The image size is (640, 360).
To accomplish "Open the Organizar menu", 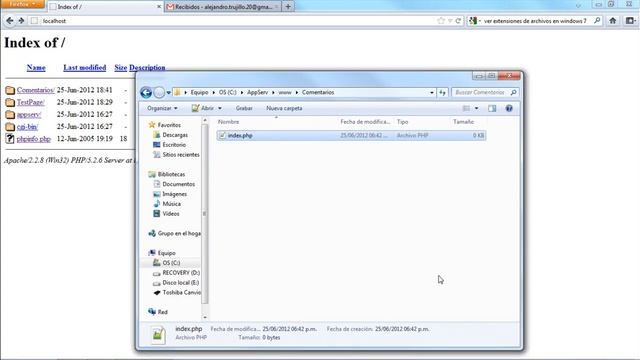I will (x=162, y=108).
